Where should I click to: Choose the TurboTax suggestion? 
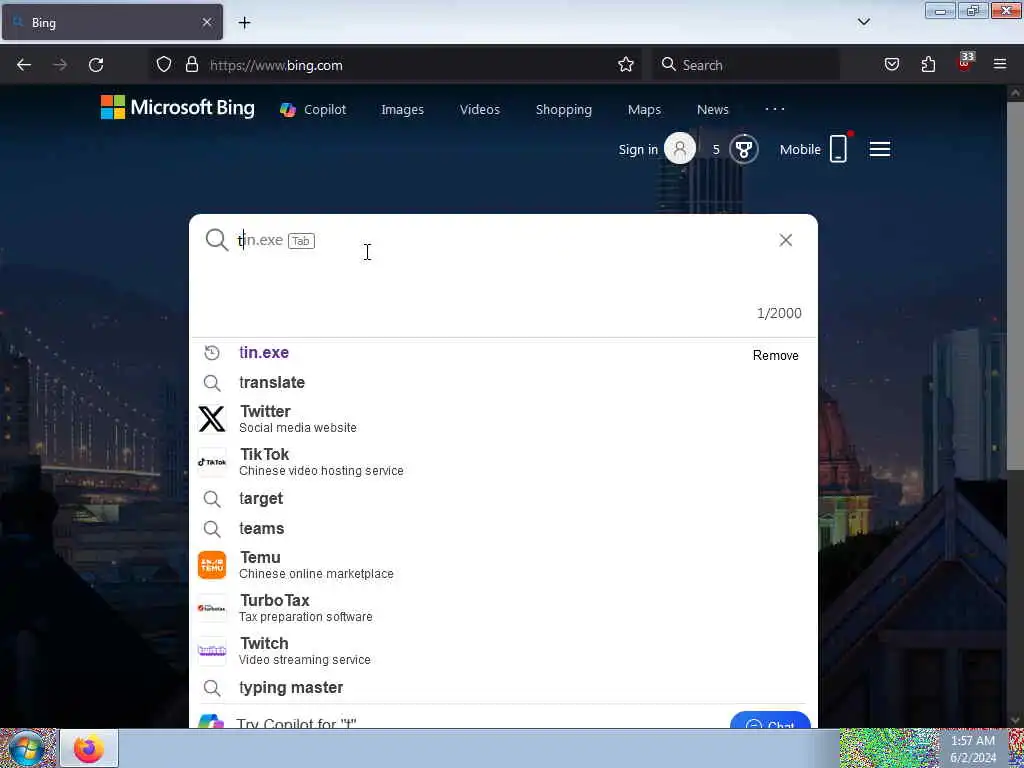(x=503, y=608)
